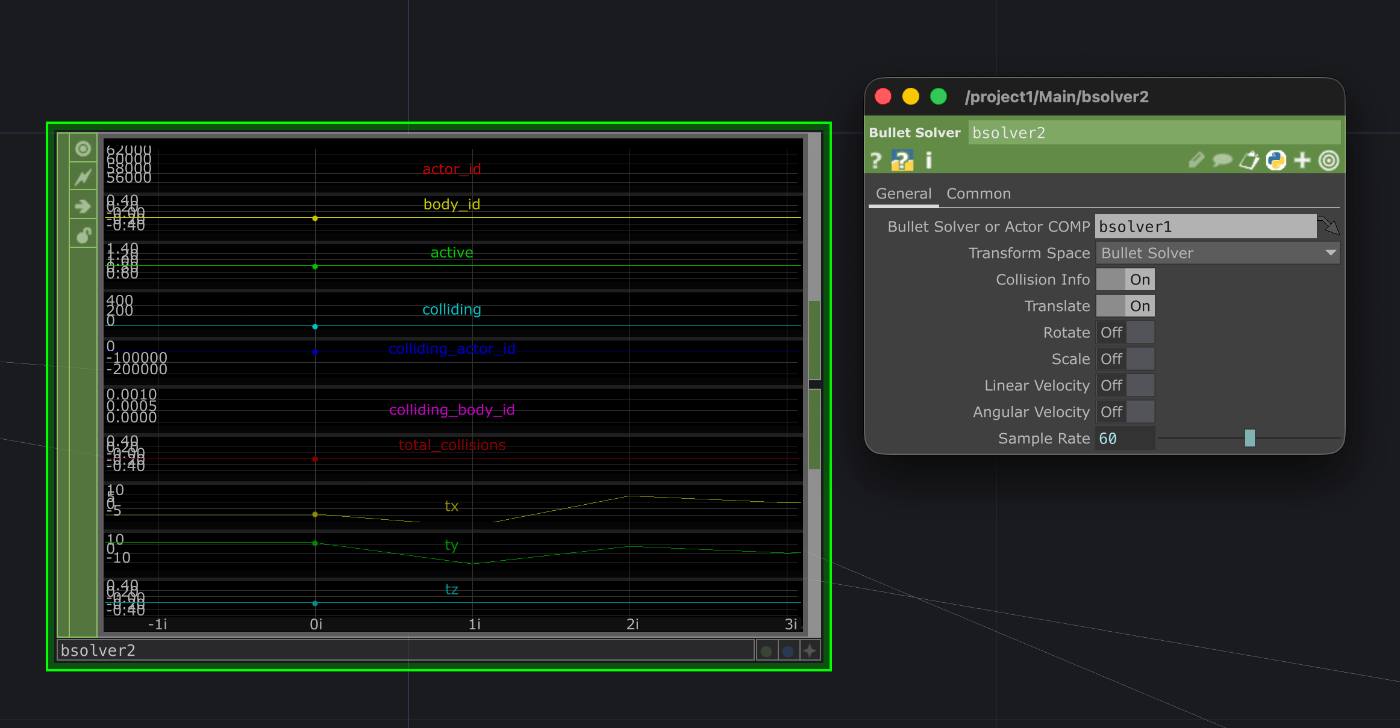The height and width of the screenshot is (728, 1400).
Task: Switch to the General tab
Action: [904, 194]
